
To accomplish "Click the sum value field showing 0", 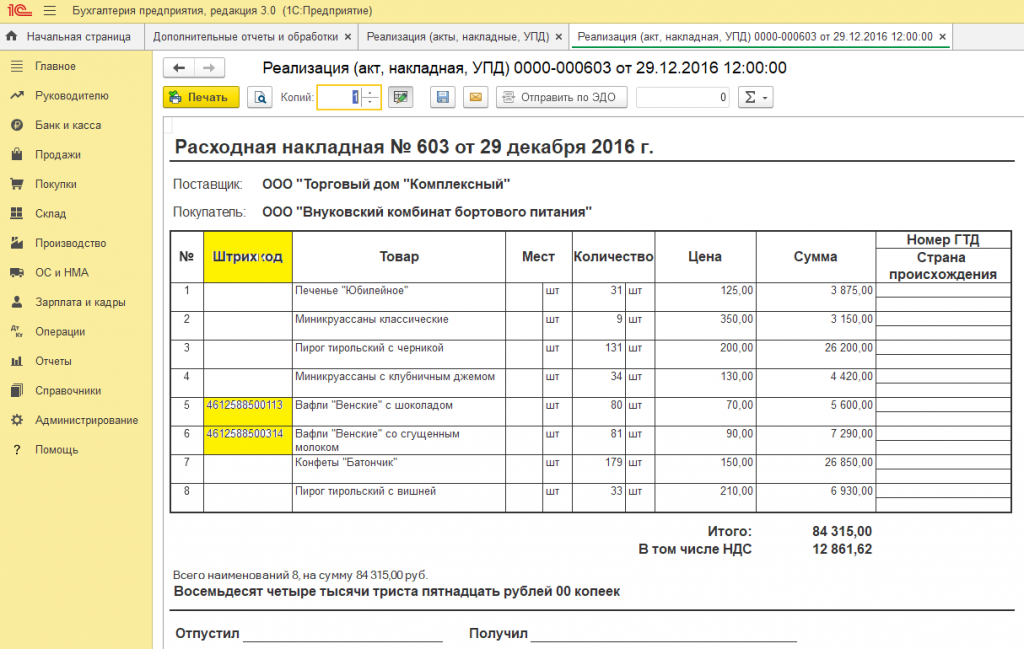I will pos(683,97).
